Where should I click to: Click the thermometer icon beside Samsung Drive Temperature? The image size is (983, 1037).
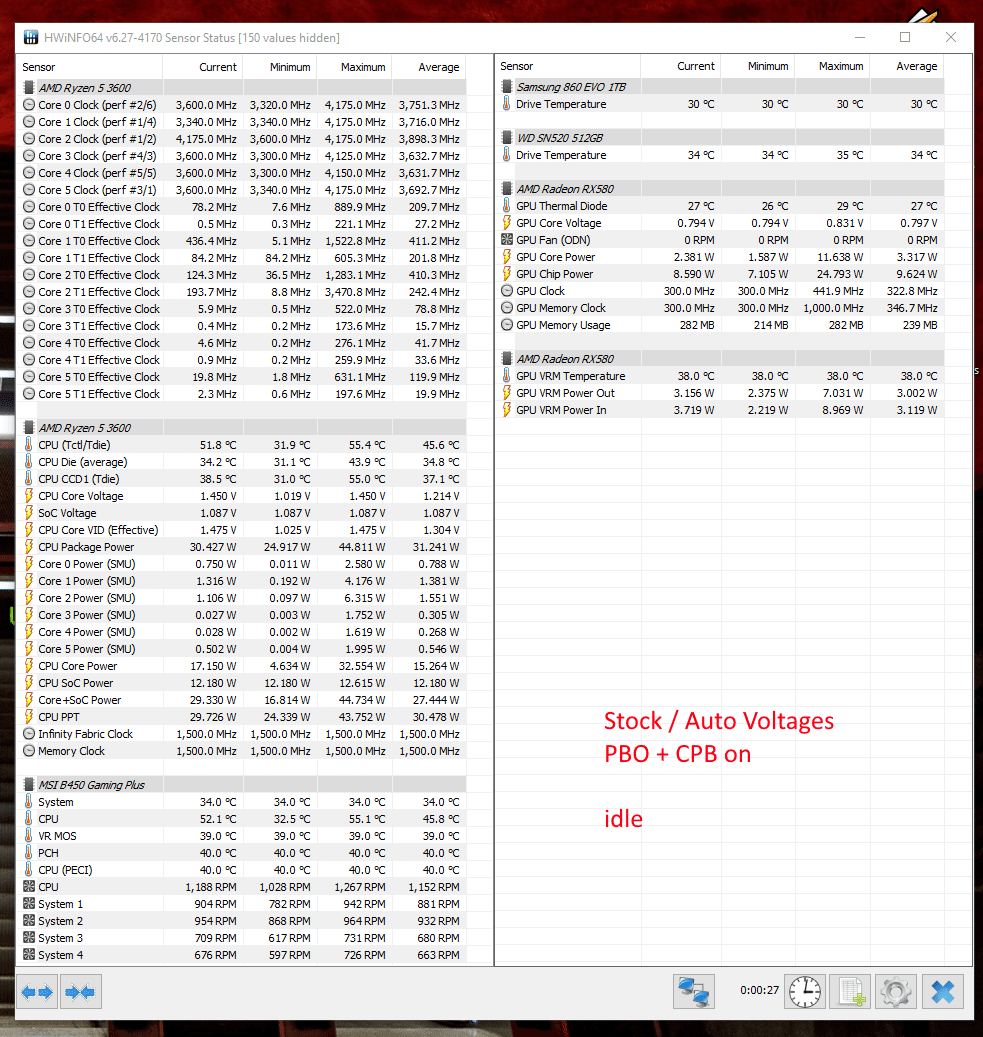click(507, 104)
